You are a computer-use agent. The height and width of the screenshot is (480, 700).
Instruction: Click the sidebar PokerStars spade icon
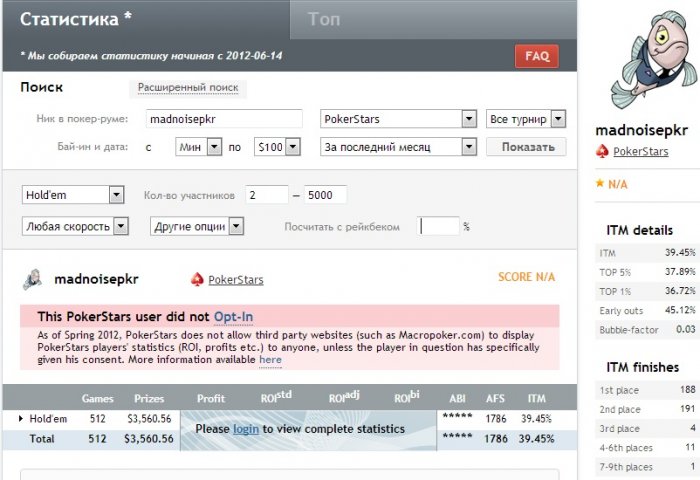click(x=602, y=152)
